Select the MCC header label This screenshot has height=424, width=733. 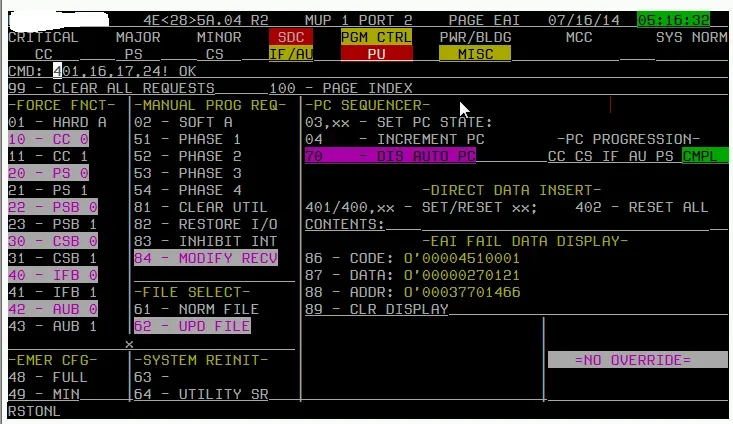[x=579, y=37]
